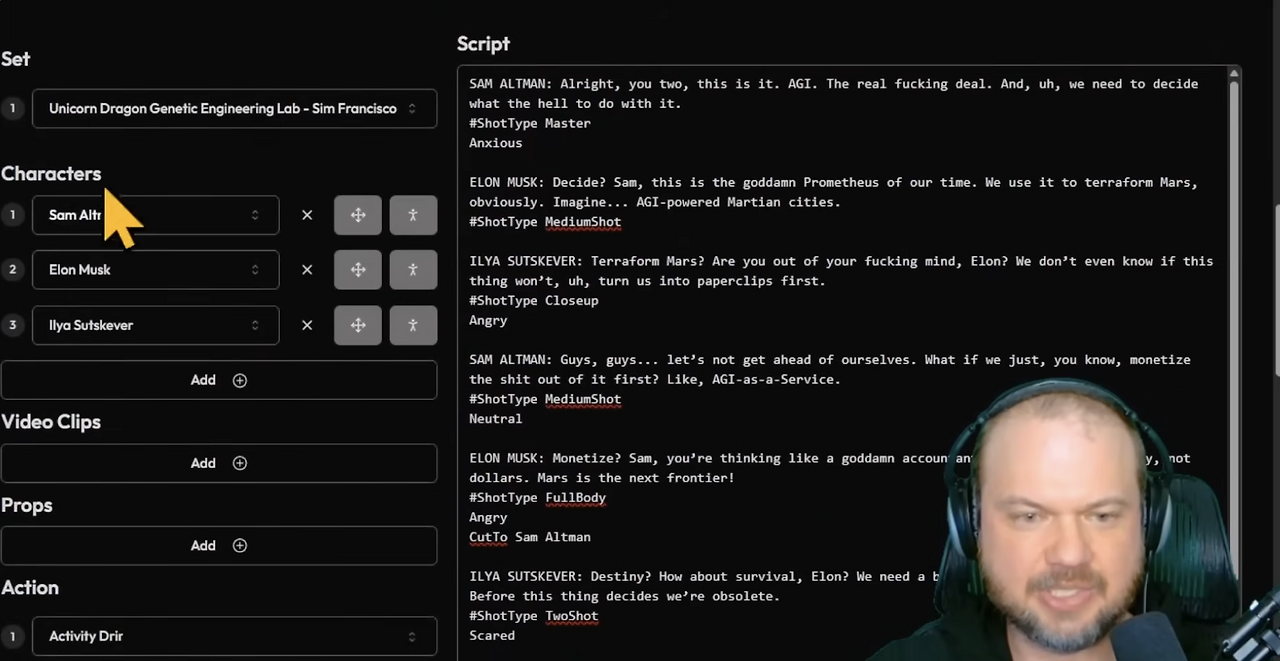Click the "#ShotType TwoShot" line in script

click(x=534, y=616)
